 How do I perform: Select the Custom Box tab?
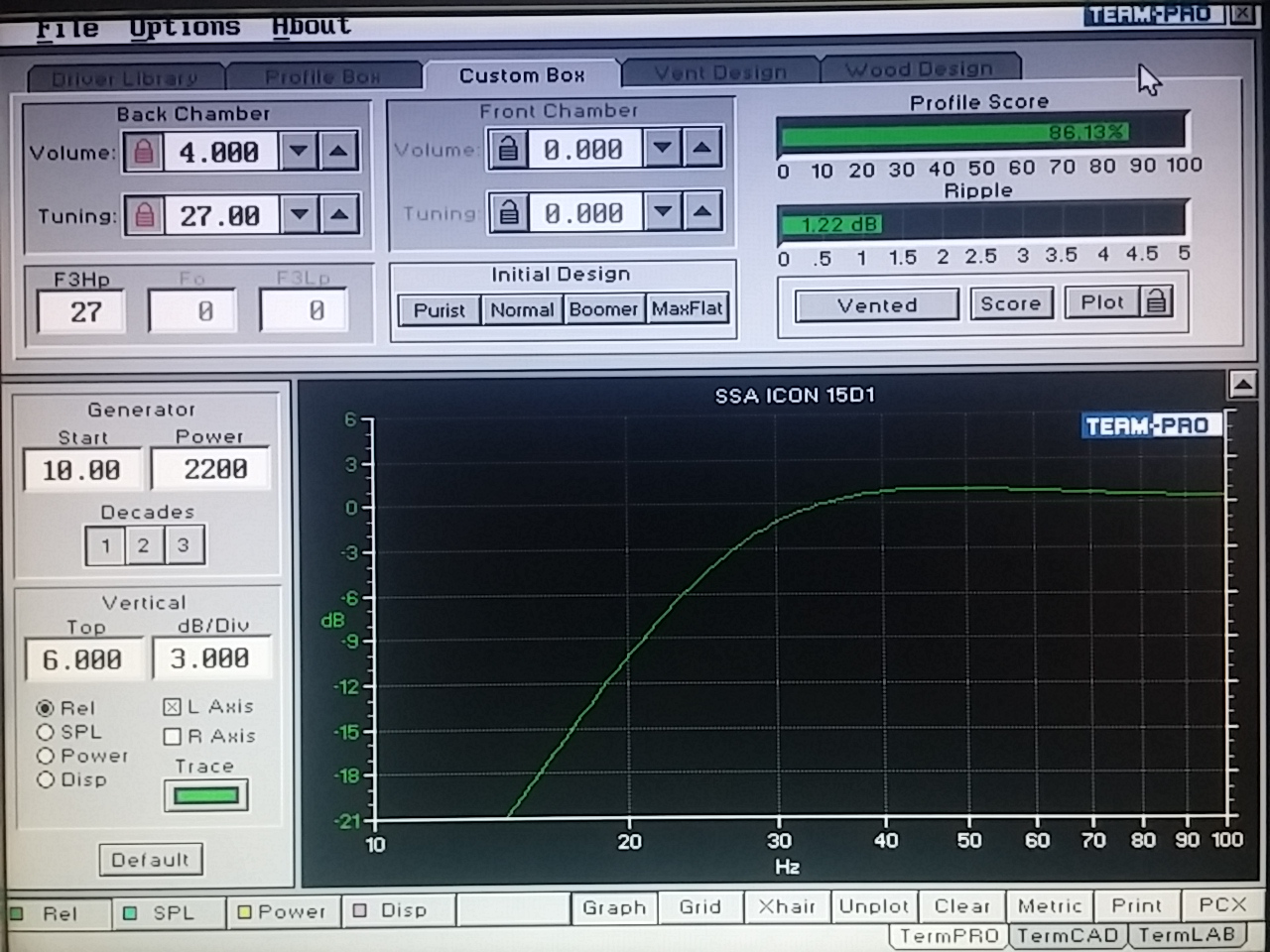522,75
